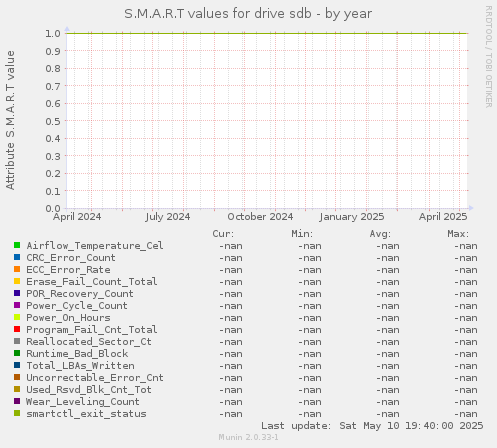This screenshot has width=497, height=448.
Task: Click the Avg: column header
Action: pyautogui.click(x=380, y=234)
